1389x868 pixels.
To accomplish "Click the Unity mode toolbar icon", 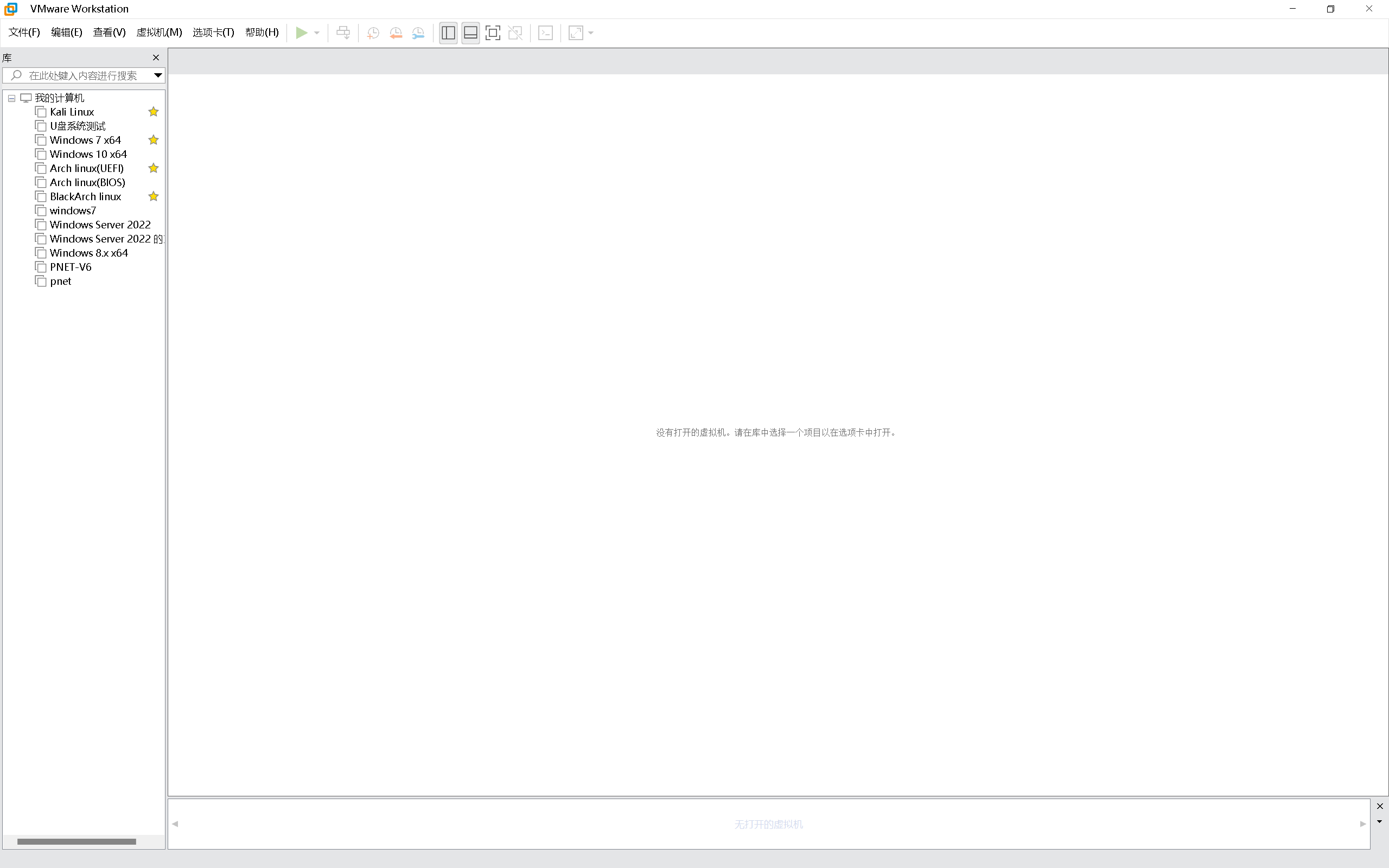I will (515, 33).
